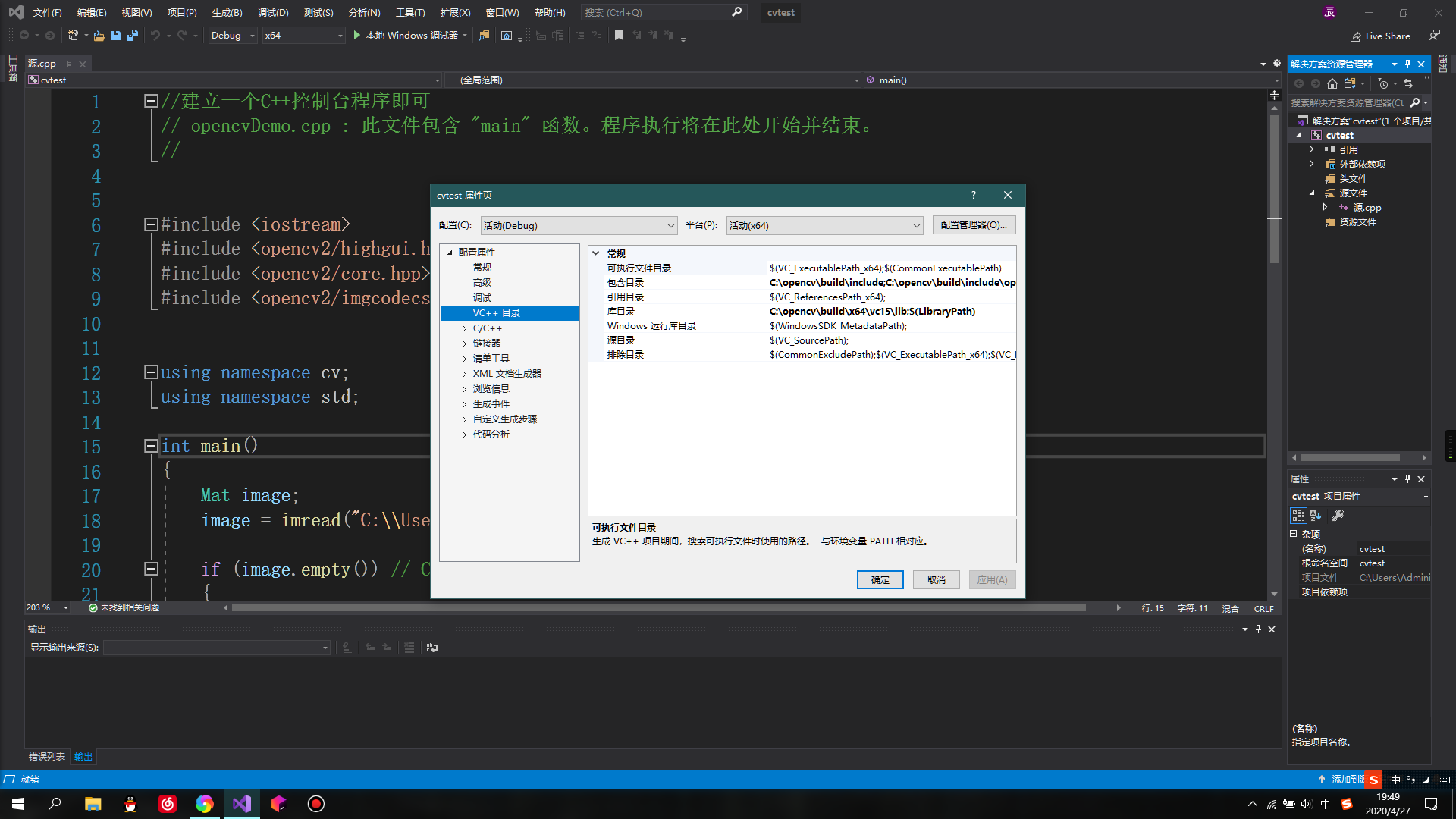Click the bookmark icon in toolbar
This screenshot has height=819, width=1456.
(x=619, y=36)
